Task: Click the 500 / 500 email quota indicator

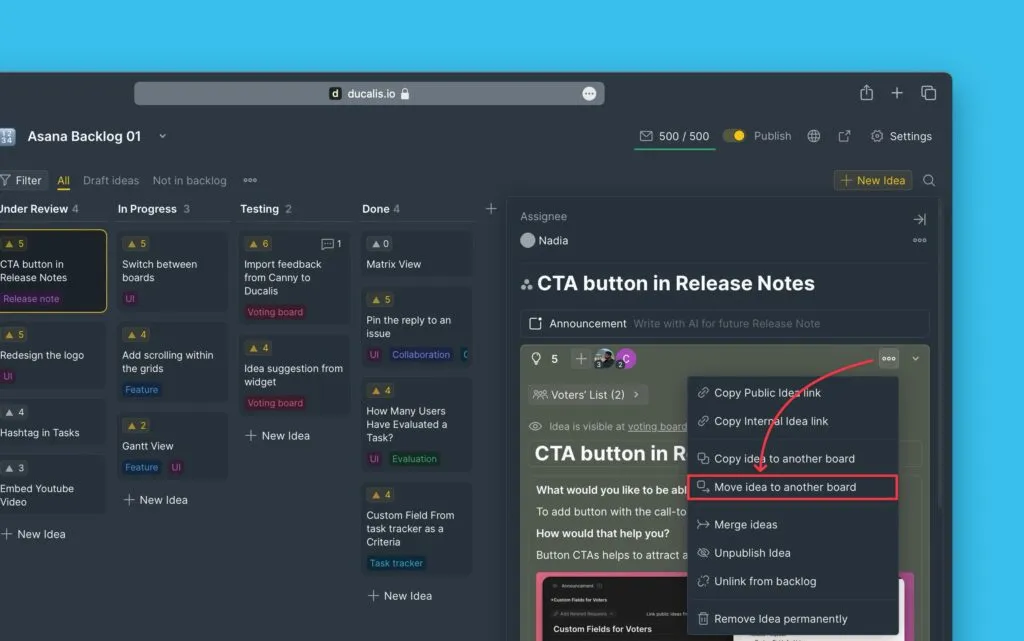Action: [x=674, y=136]
